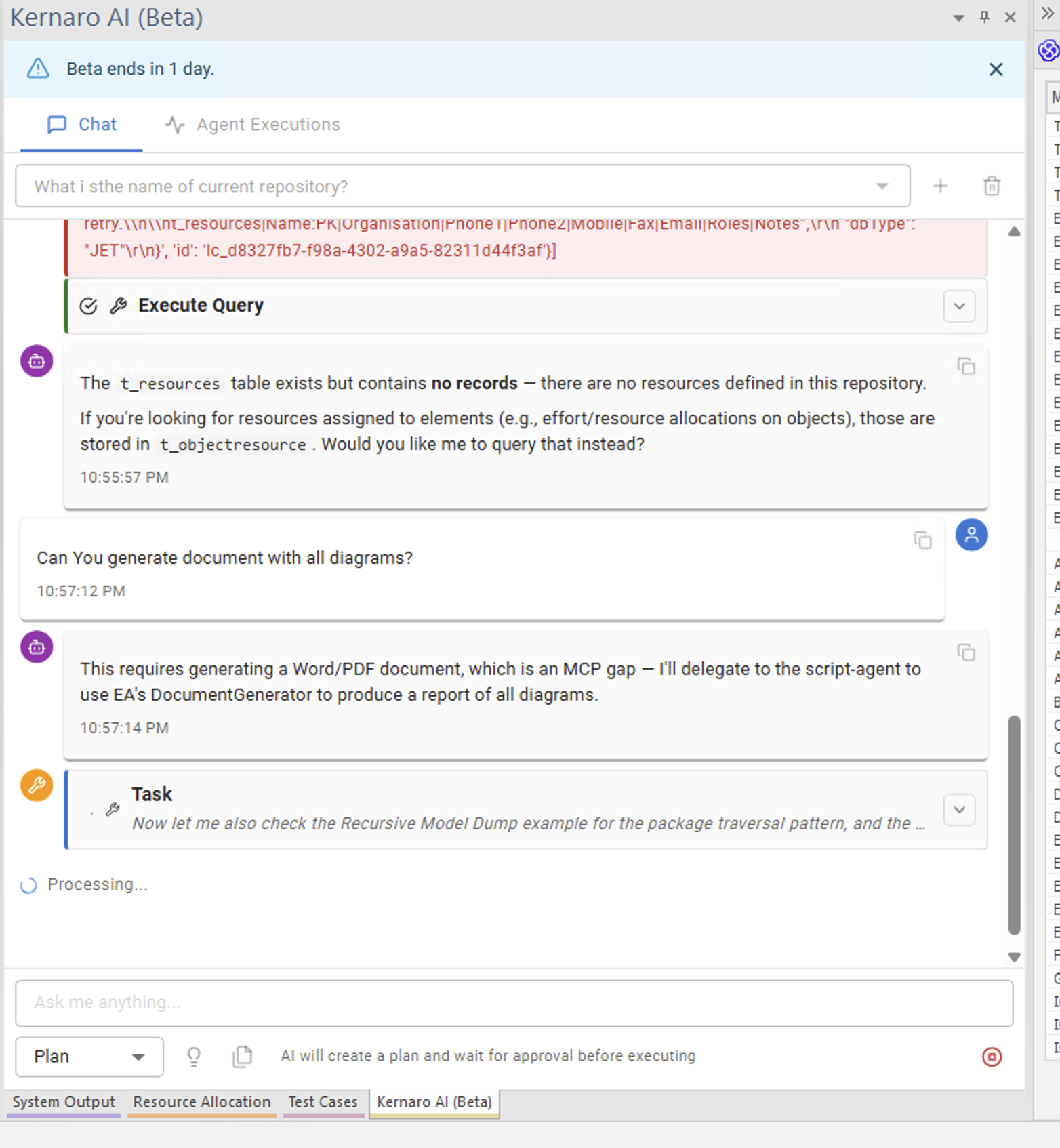Delete conversation using trash icon

point(992,186)
